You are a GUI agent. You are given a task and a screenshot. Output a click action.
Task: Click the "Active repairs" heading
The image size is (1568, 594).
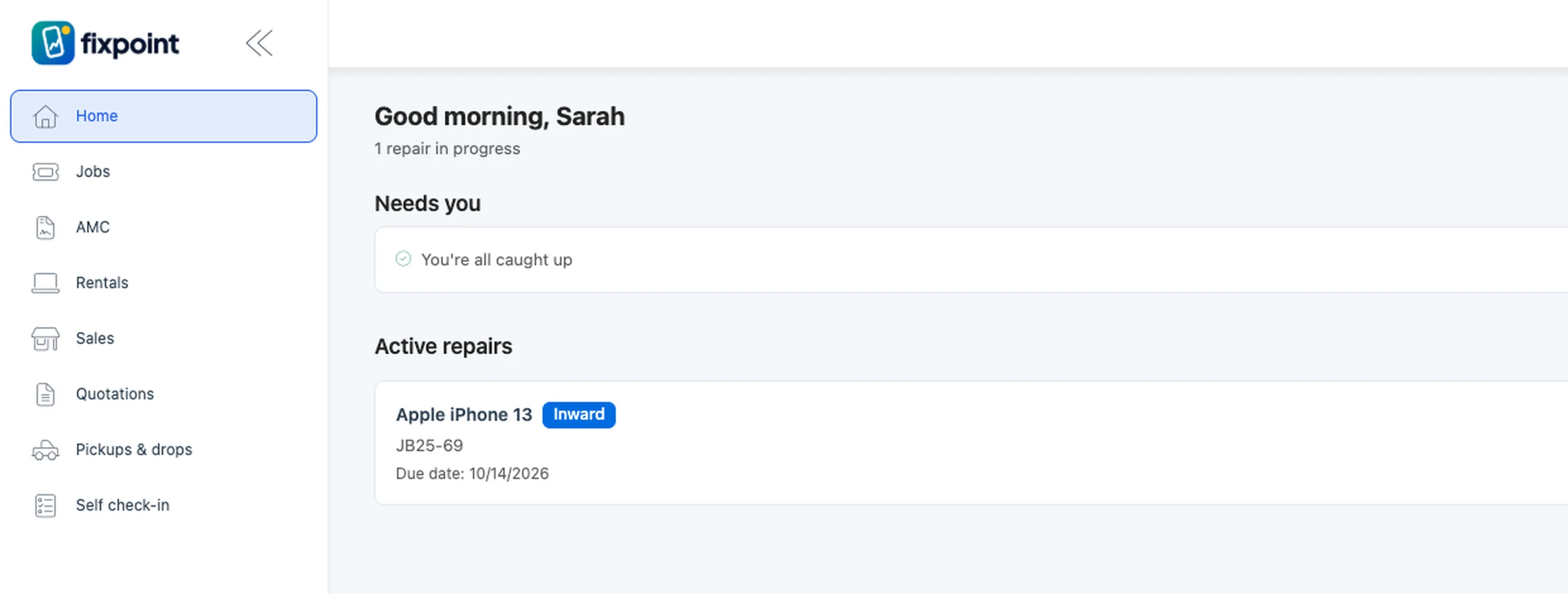[443, 346]
